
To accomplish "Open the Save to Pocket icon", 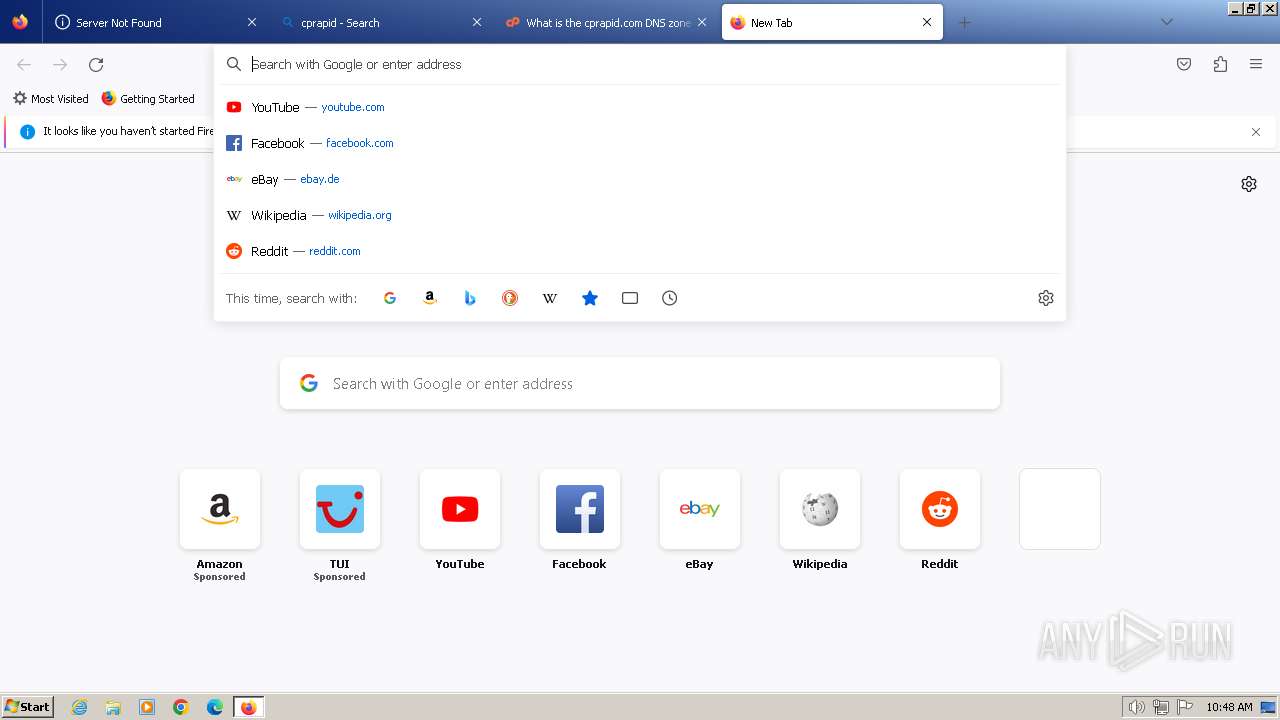I will pos(1184,64).
